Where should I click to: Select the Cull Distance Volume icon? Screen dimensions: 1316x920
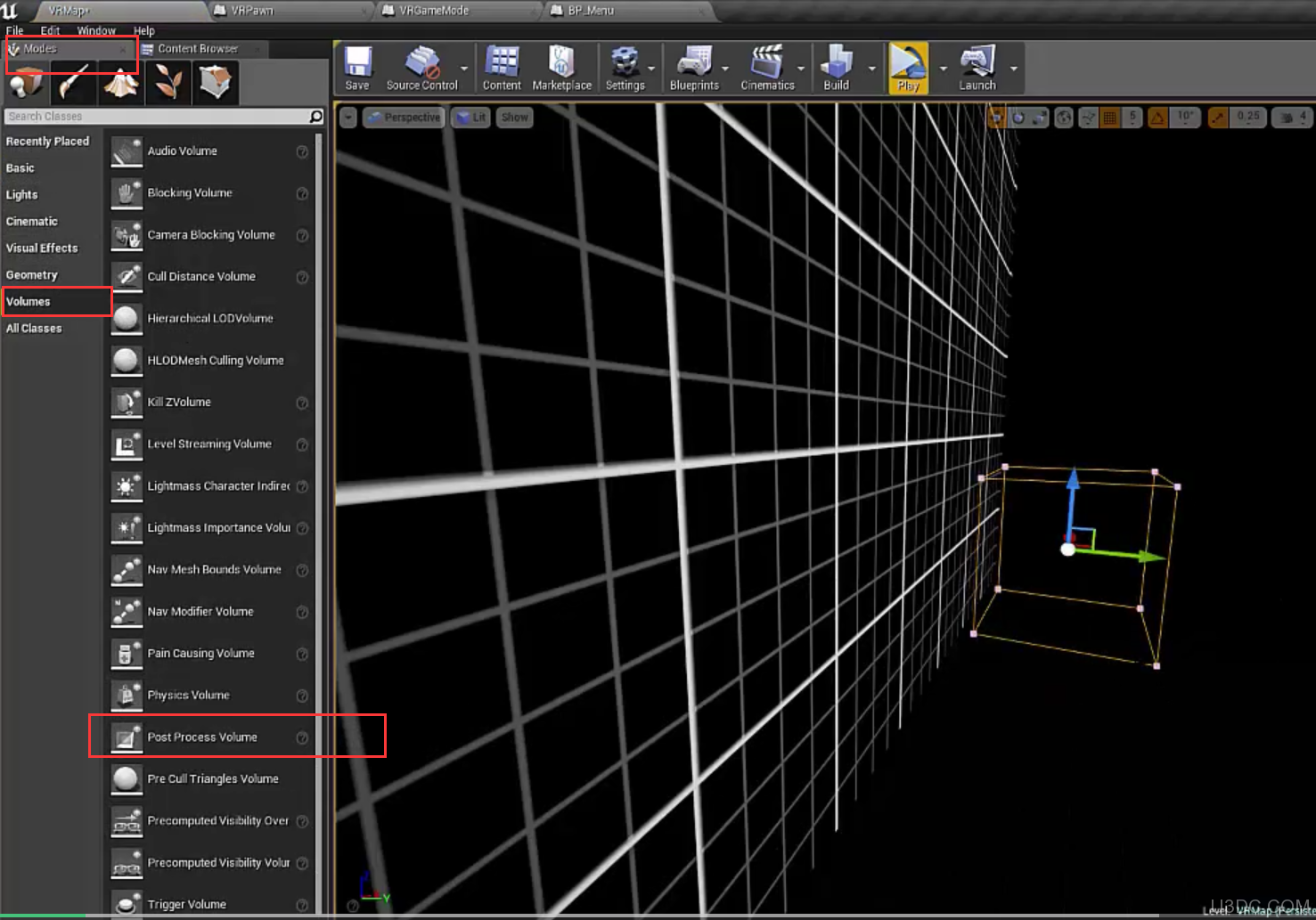[x=127, y=277]
